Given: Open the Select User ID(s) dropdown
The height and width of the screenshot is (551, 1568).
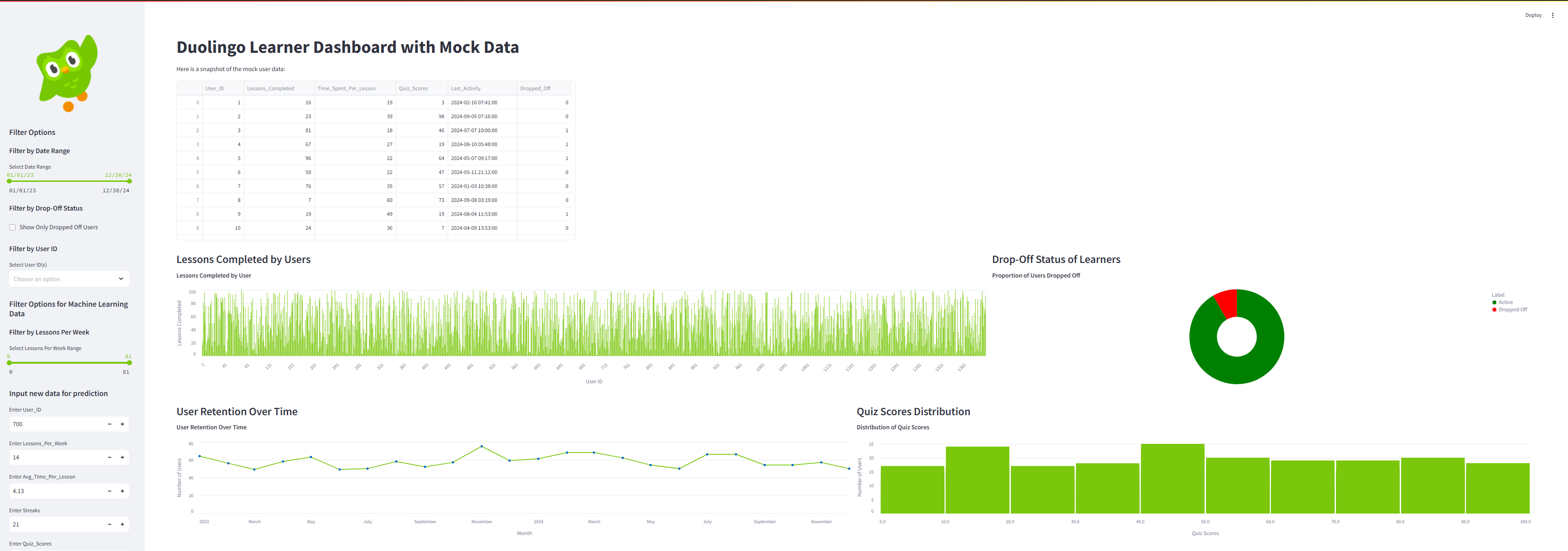Looking at the screenshot, I should click(69, 279).
